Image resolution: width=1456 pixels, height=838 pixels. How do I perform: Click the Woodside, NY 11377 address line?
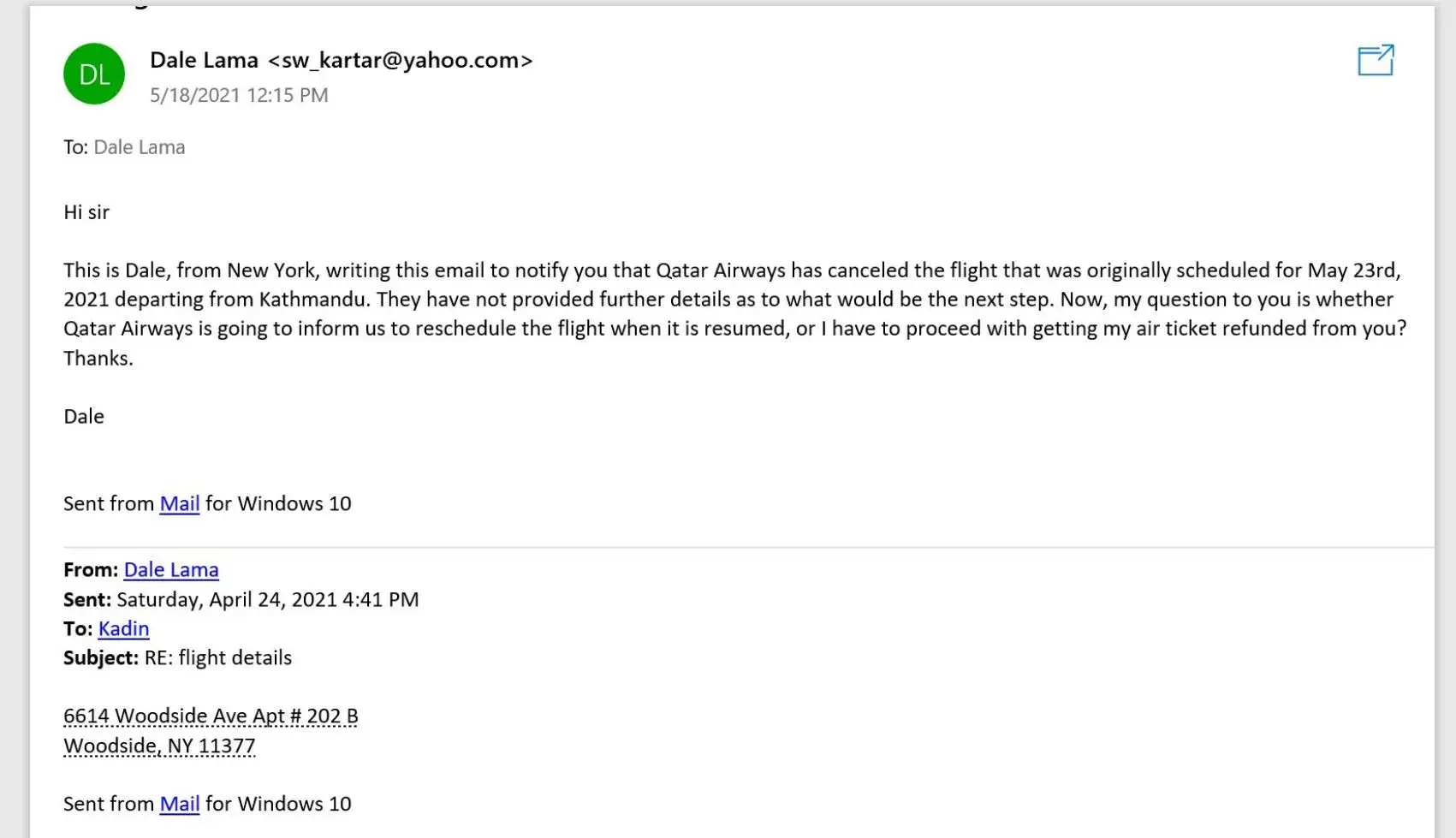pos(159,746)
